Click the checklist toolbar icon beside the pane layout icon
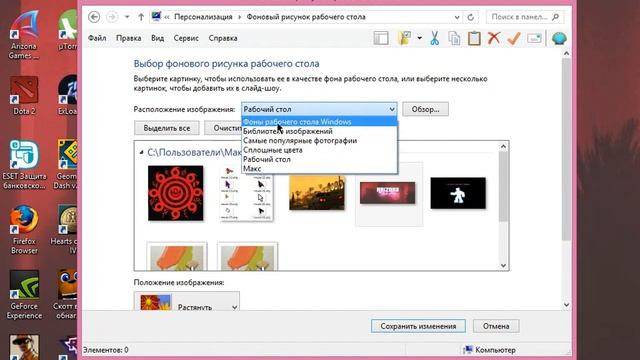This screenshot has width=640, height=360. (404, 38)
